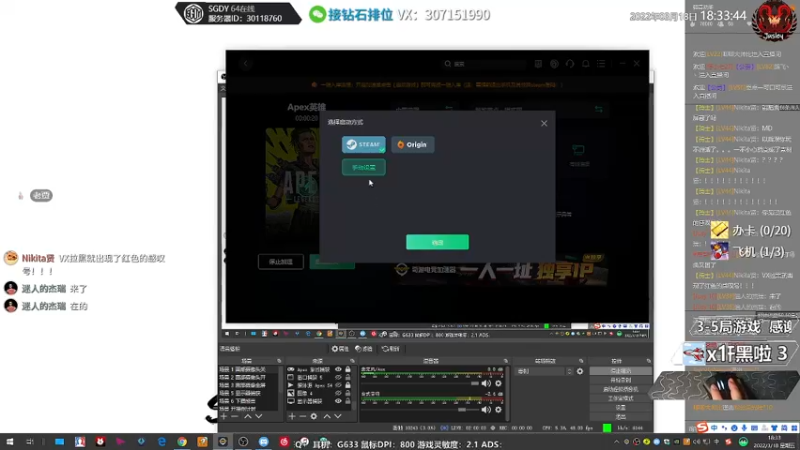Select the Origin launch option
This screenshot has width=800, height=450.
[x=412, y=144]
